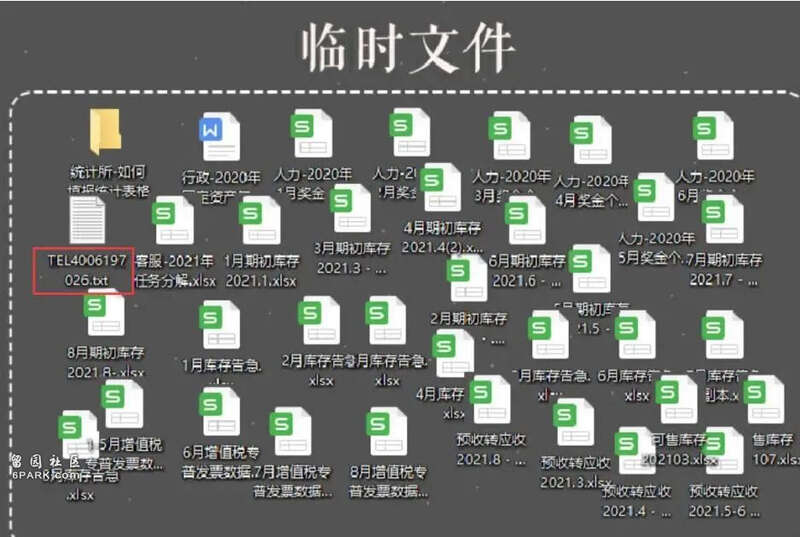Viewport: 800px width, 537px height.
Task: Click the 2月期初库存 spreadsheet icon
Action: point(467,278)
